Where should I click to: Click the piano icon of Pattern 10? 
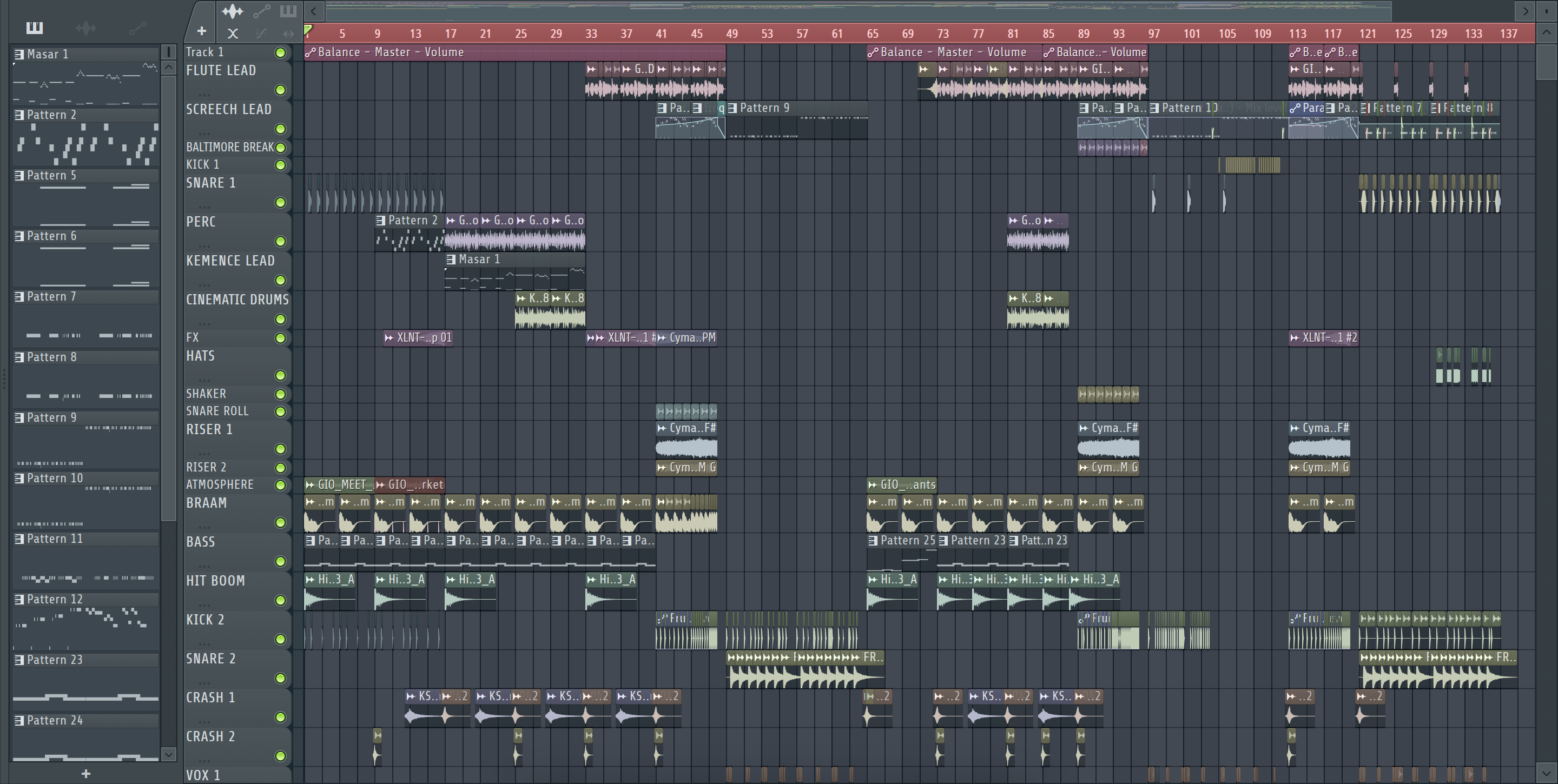click(19, 478)
